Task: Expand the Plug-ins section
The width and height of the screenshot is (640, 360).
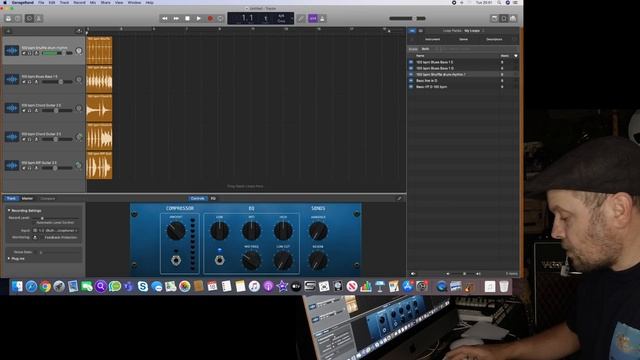Action: click(x=9, y=259)
